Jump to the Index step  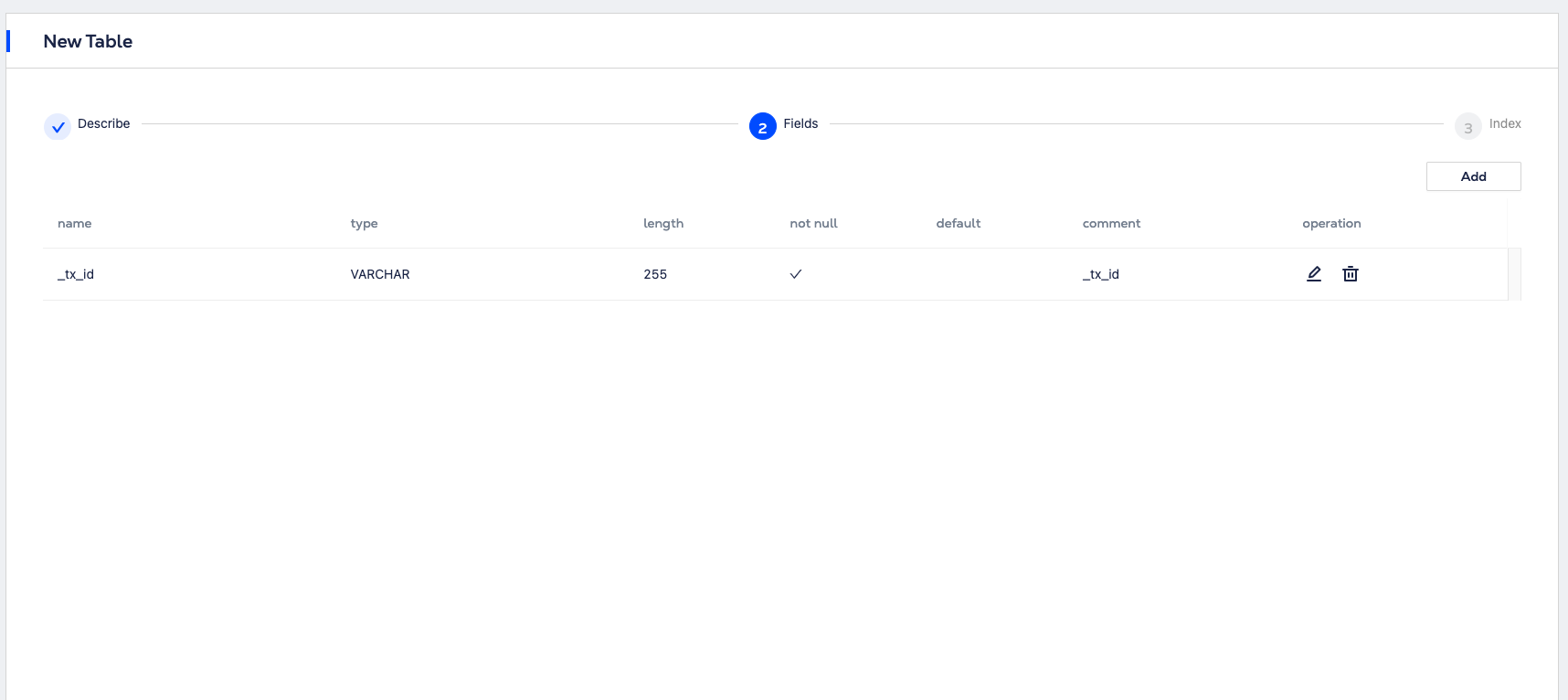1505,123
